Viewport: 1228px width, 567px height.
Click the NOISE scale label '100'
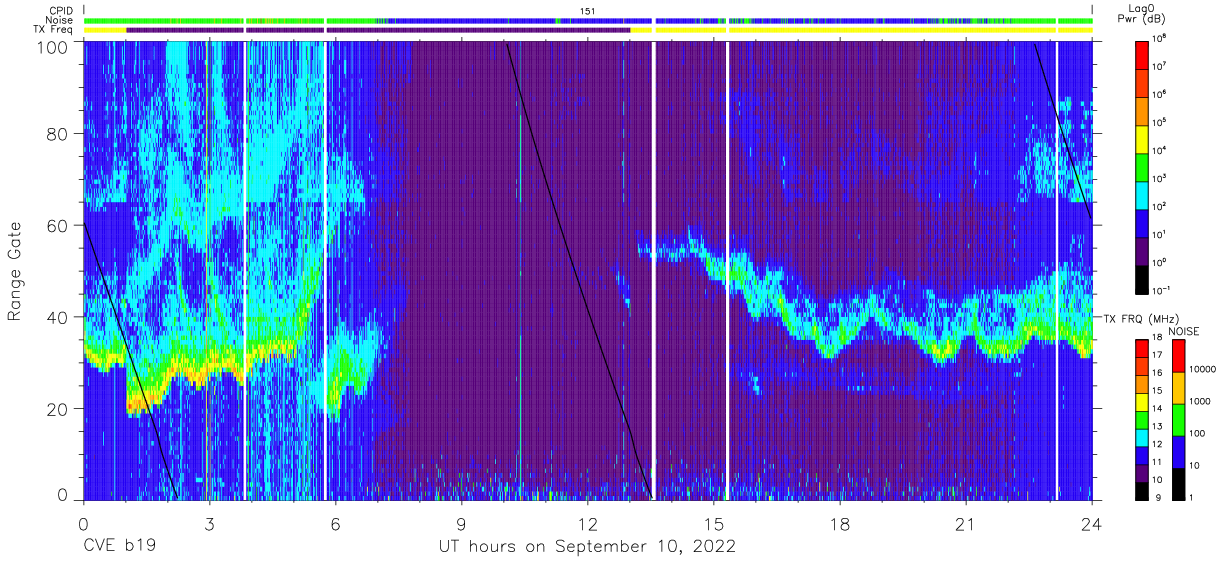pos(1199,435)
